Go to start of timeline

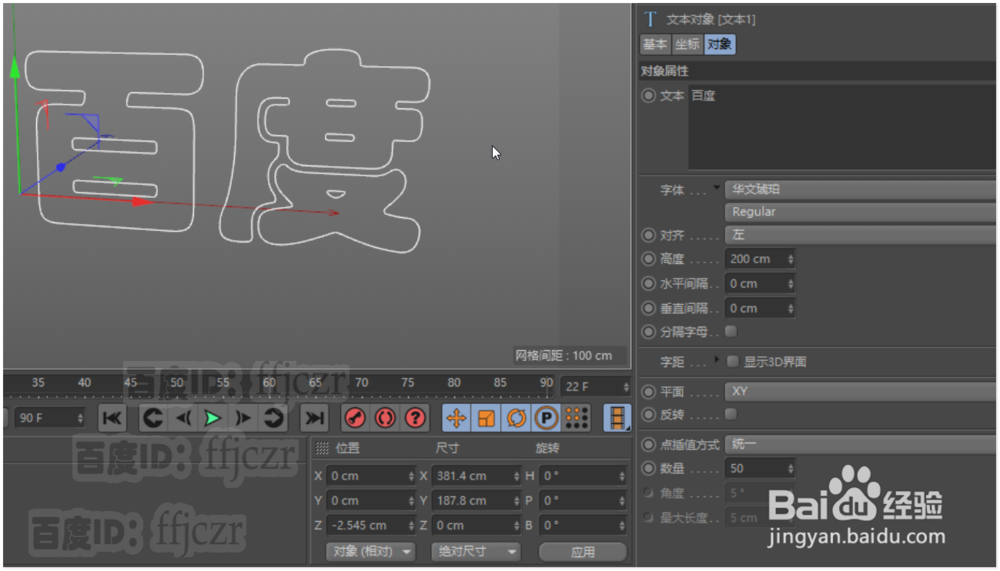click(112, 419)
